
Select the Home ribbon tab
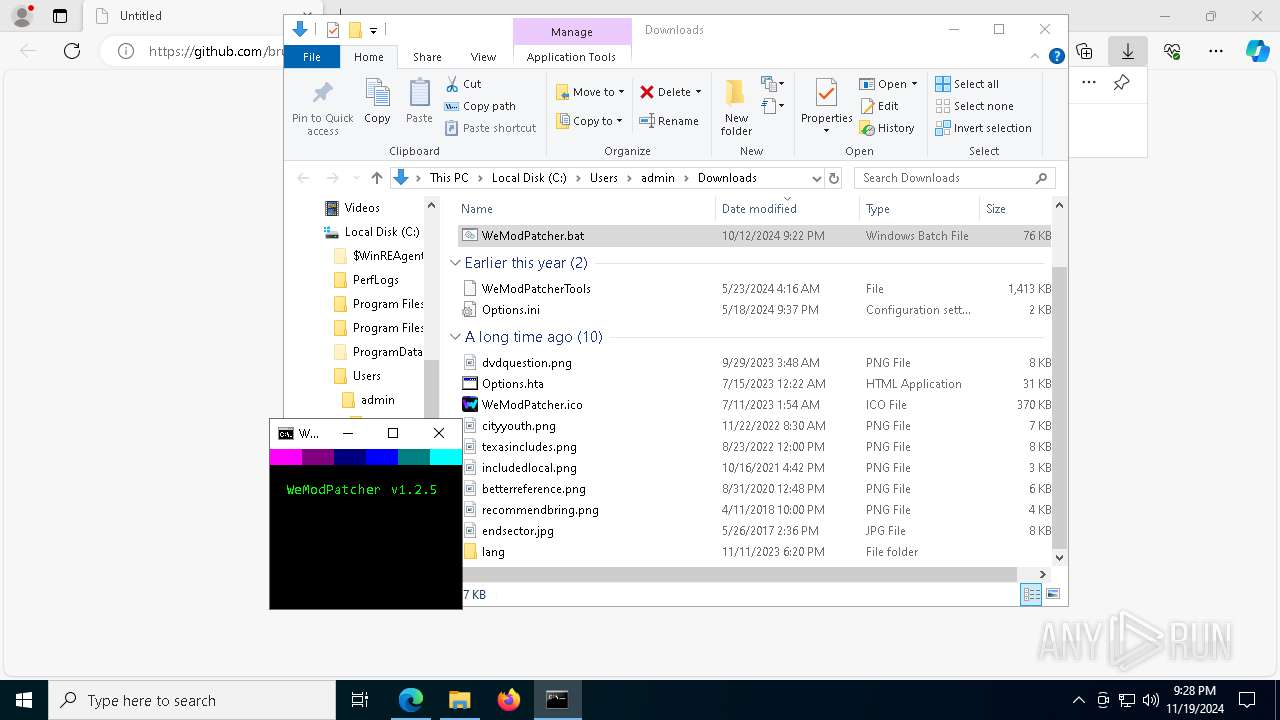368,57
